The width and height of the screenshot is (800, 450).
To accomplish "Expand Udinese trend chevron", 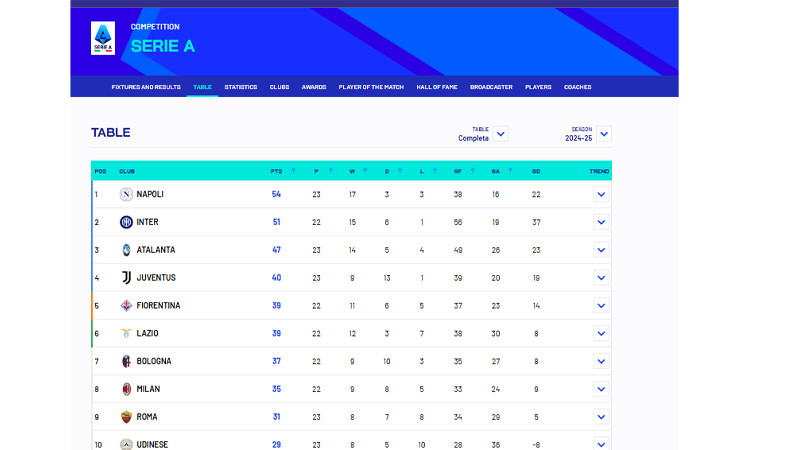I will pyautogui.click(x=601, y=444).
